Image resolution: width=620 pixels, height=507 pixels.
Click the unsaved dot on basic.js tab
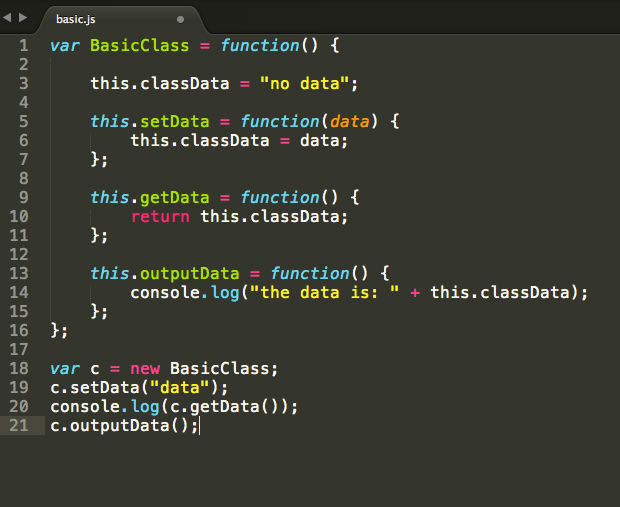pos(180,18)
